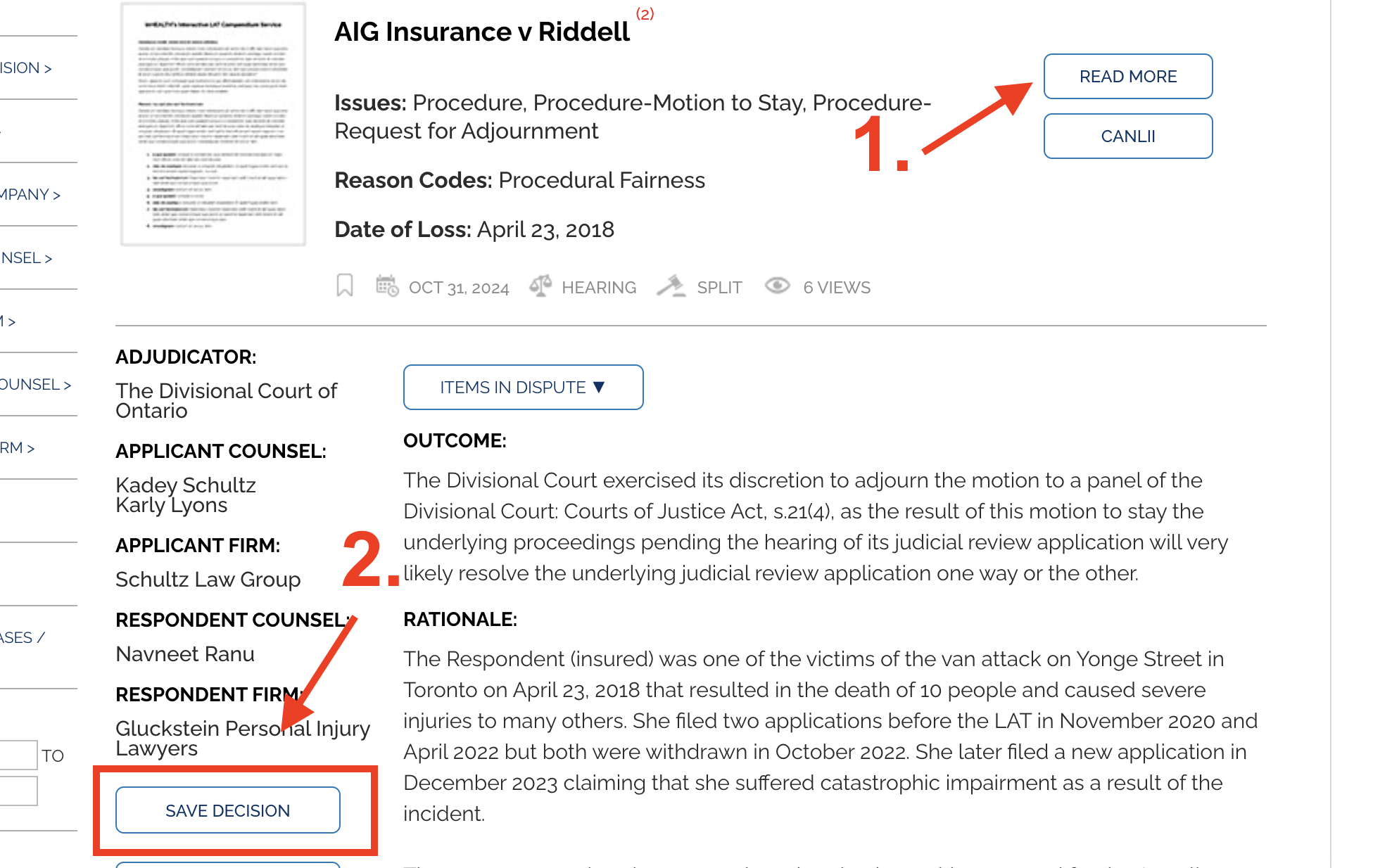Click the lower date range input field

(x=18, y=791)
